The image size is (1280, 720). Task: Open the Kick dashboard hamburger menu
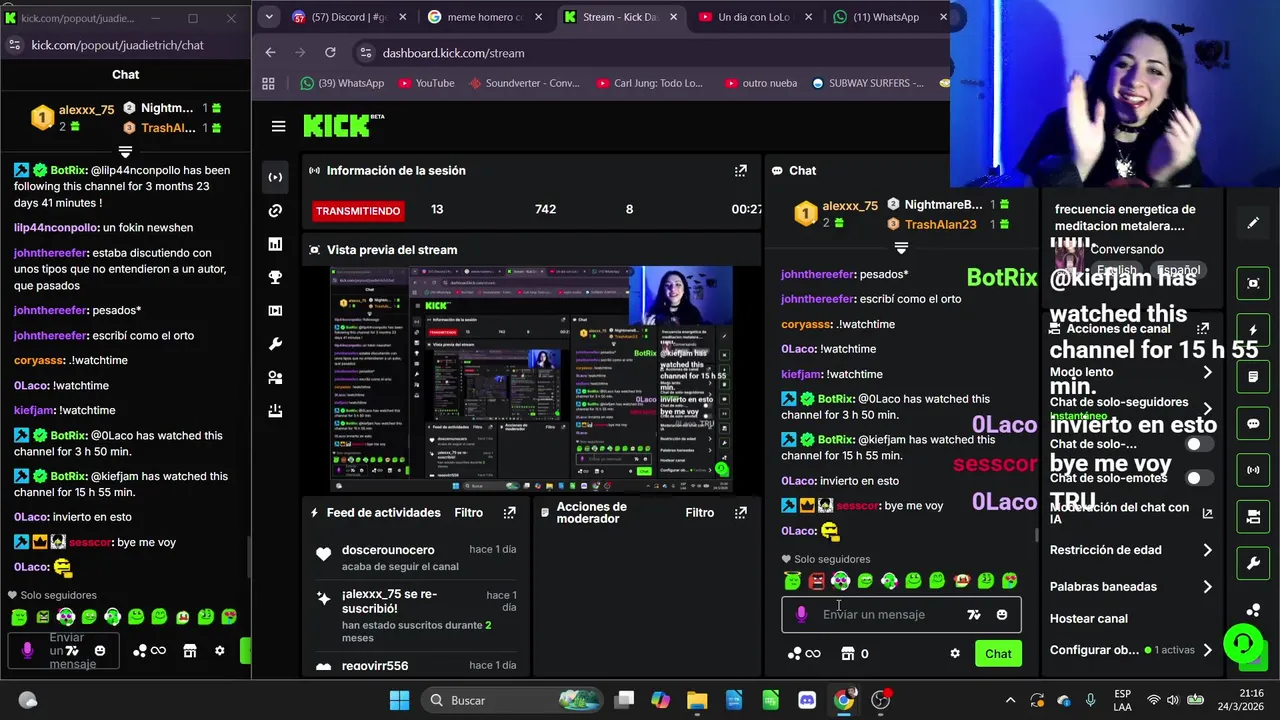(x=278, y=126)
